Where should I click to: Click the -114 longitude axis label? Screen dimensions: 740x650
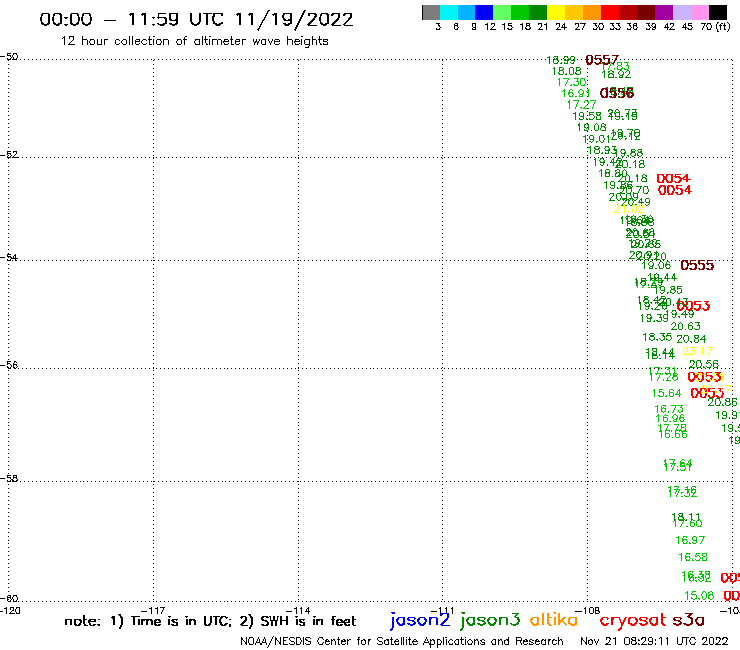tap(298, 610)
